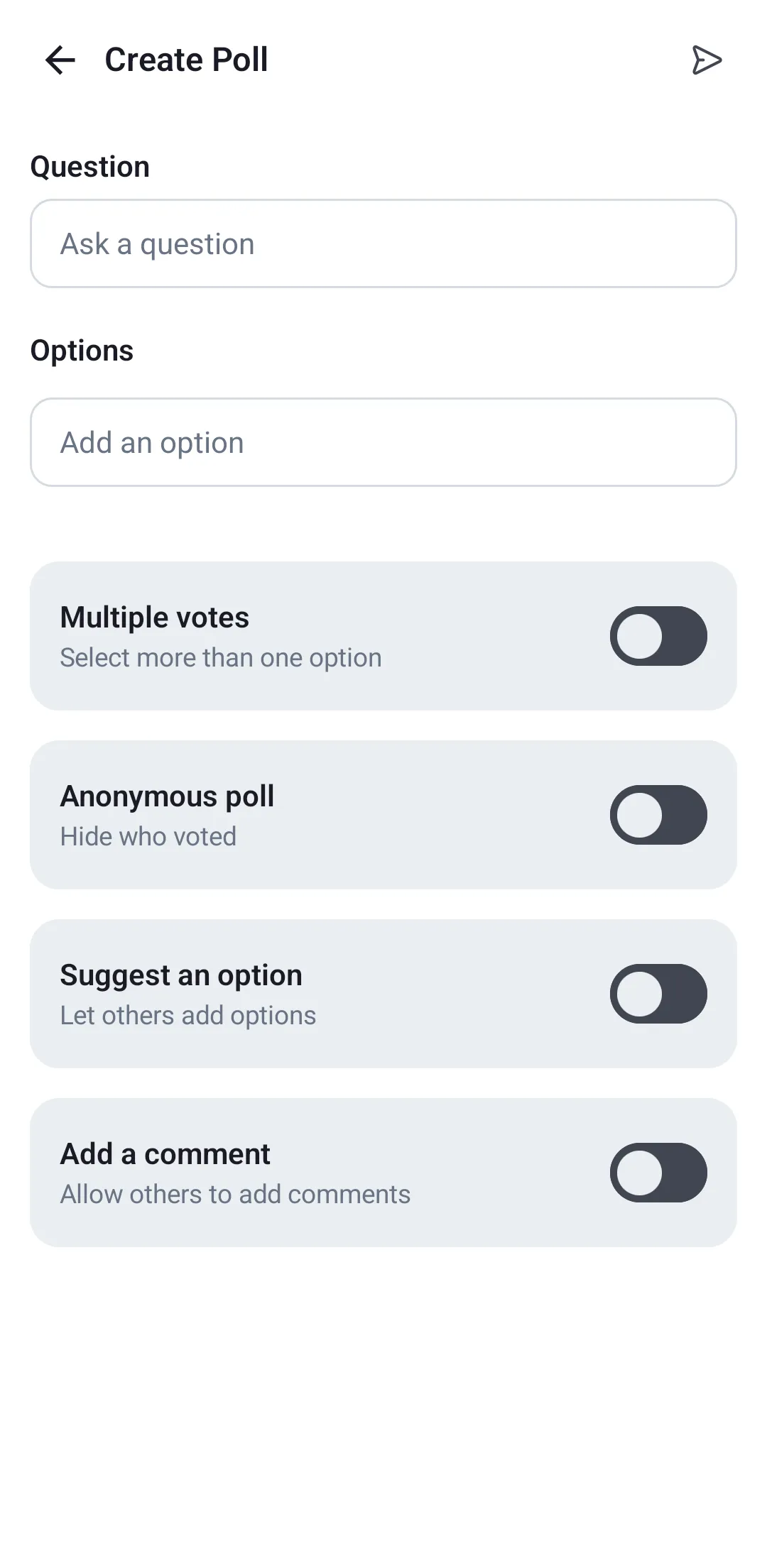Let others add options by flipping its toggle
This screenshot has width=767, height=1568.
click(658, 993)
